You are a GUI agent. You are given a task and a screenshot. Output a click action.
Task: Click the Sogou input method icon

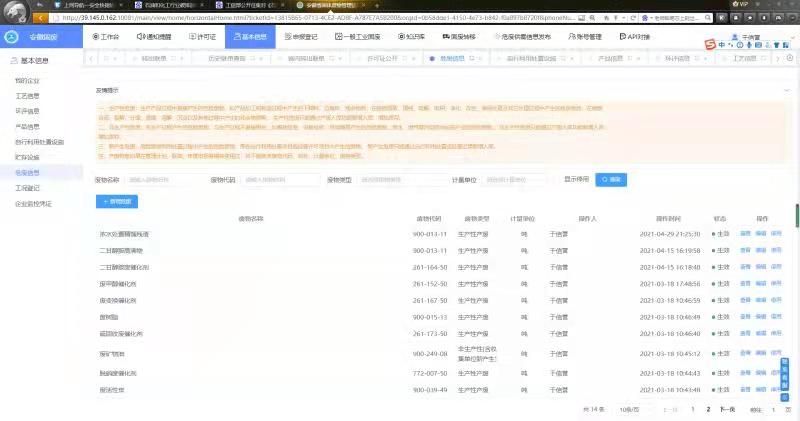click(709, 45)
